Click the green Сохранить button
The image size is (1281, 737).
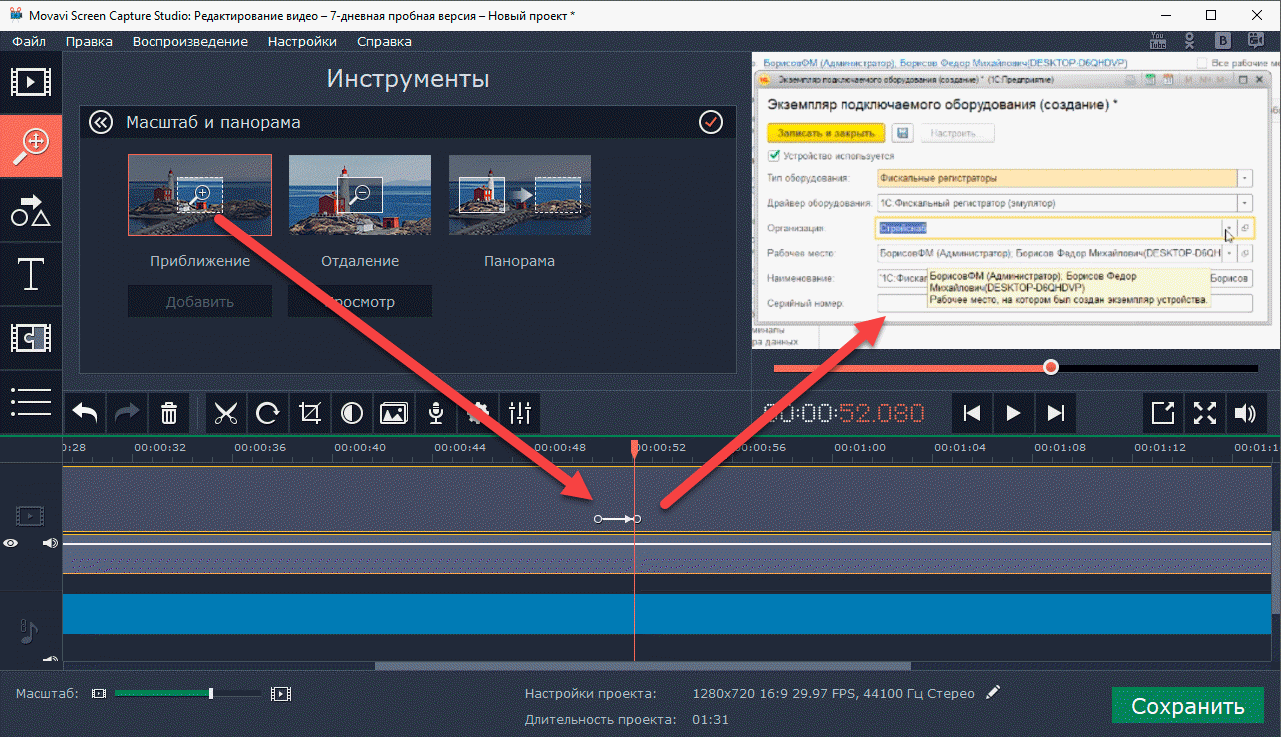point(1187,706)
